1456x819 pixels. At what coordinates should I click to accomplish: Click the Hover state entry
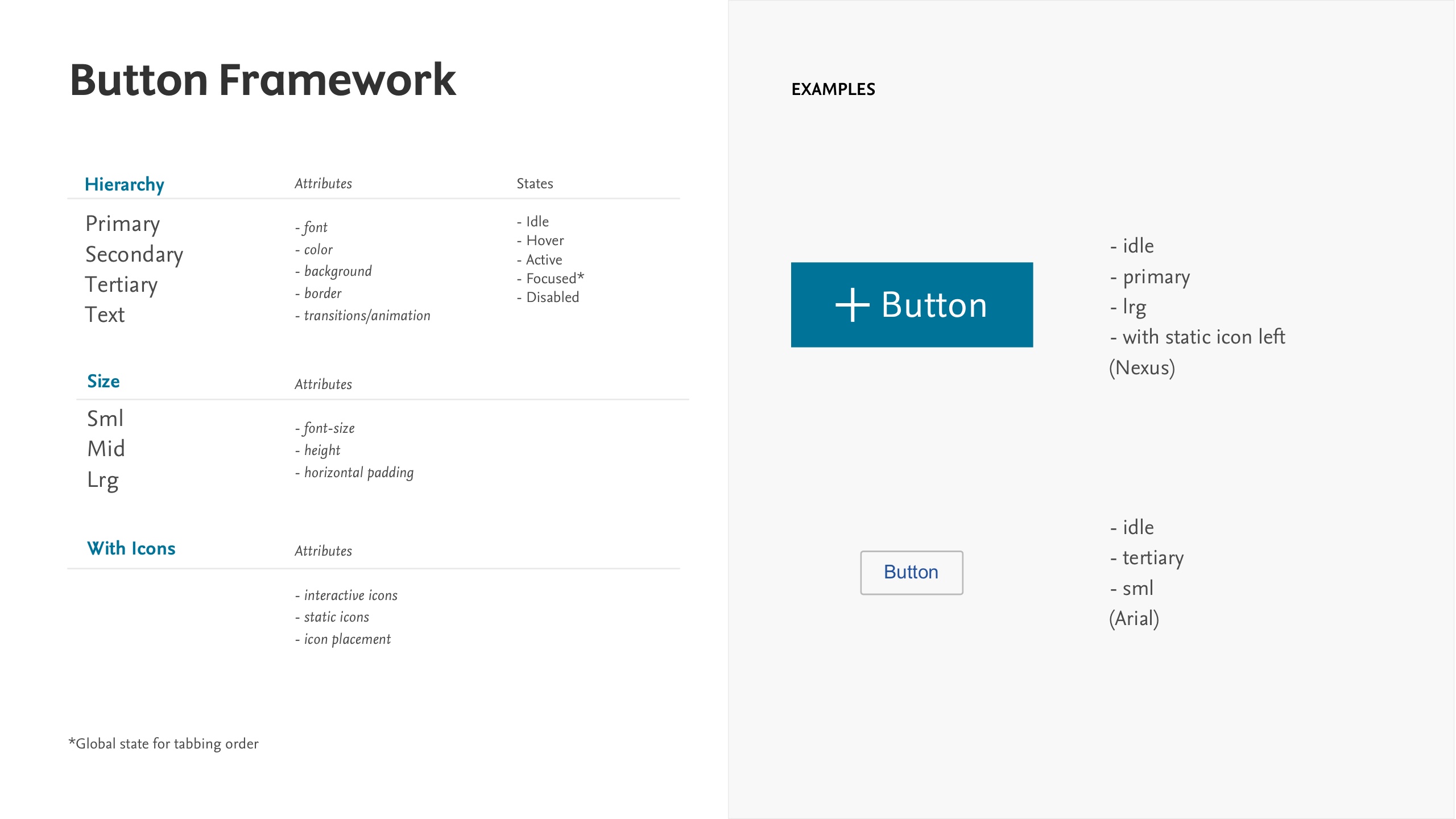click(x=540, y=241)
